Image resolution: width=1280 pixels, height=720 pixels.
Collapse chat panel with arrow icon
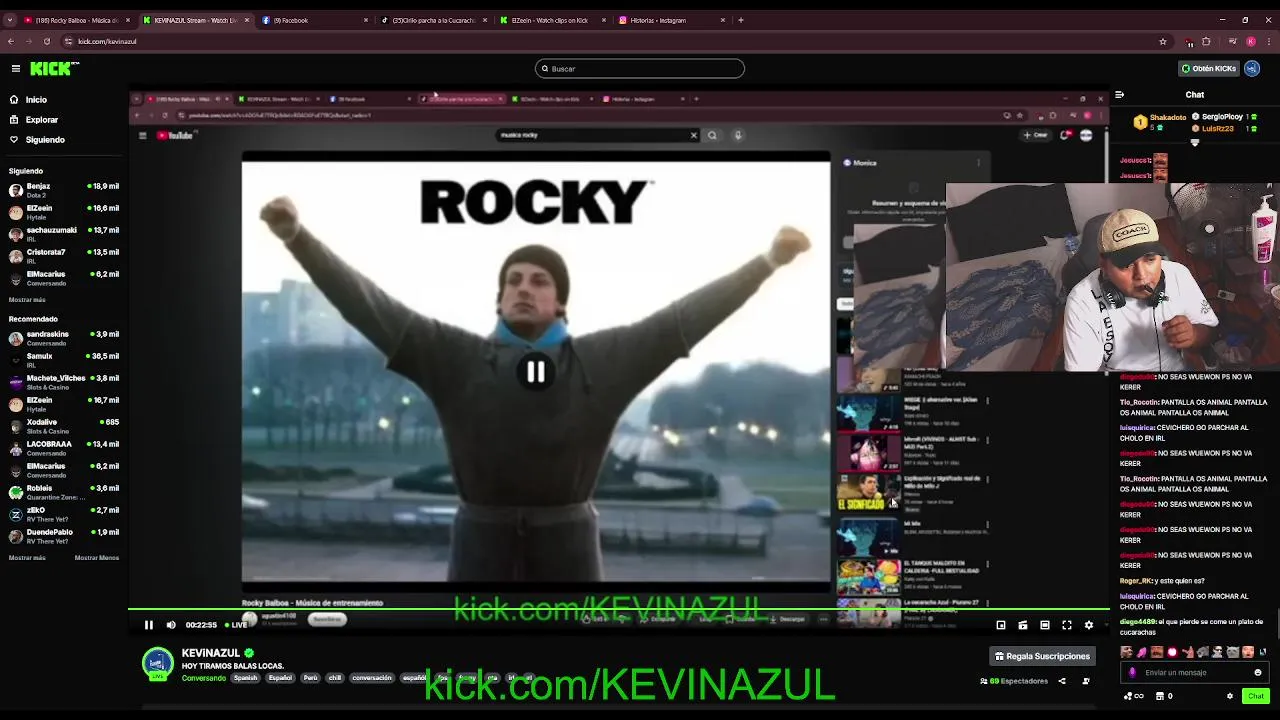tap(1119, 95)
